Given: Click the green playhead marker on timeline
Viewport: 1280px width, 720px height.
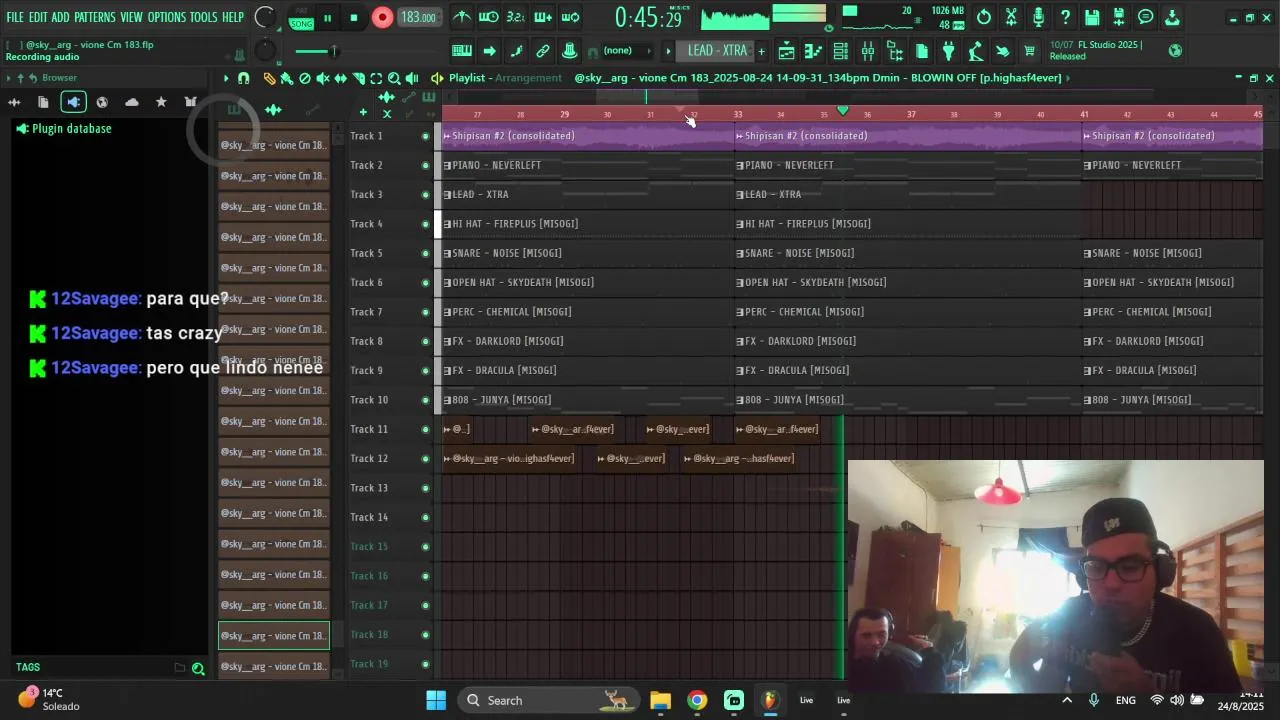Looking at the screenshot, I should 843,110.
